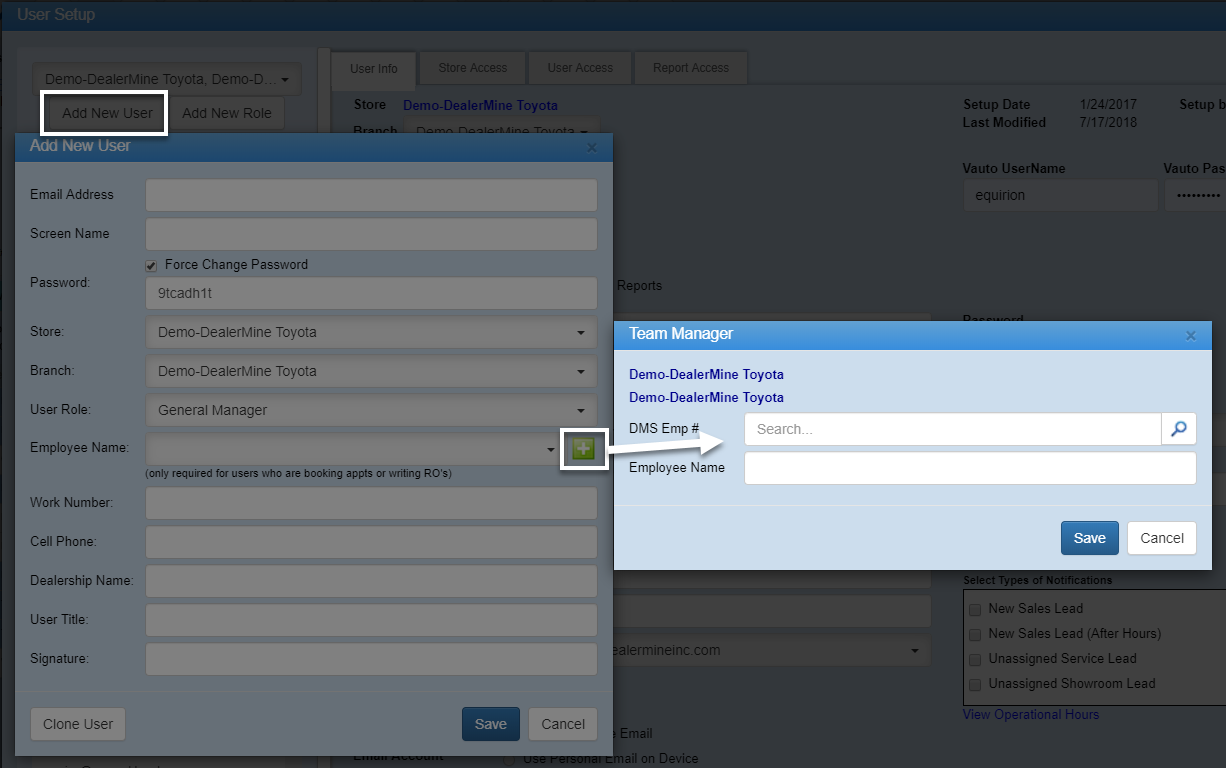Tick Unassigned Showroom Lead checkbox
1226x768 pixels.
tap(975, 684)
